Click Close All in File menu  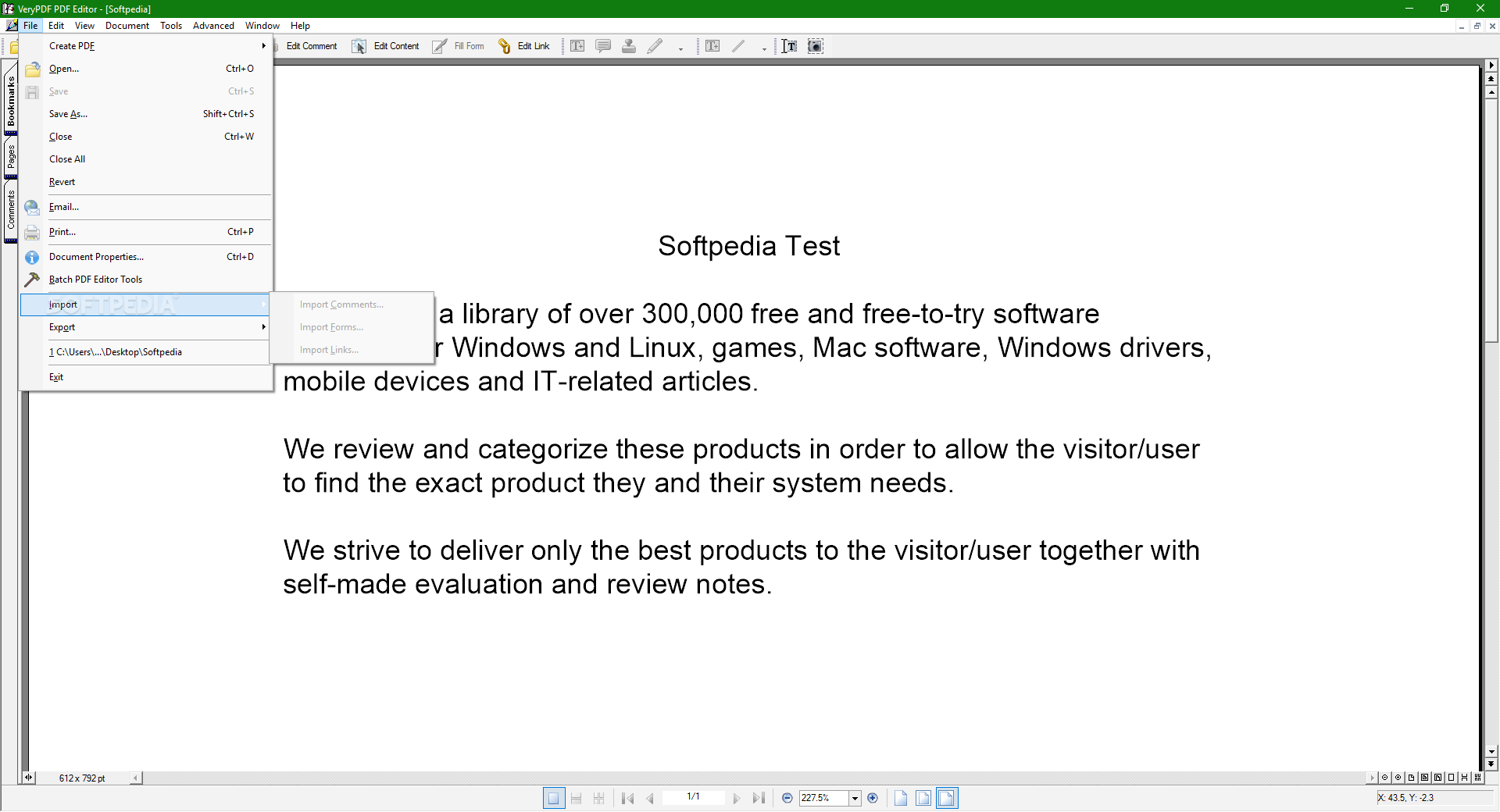[146, 159]
